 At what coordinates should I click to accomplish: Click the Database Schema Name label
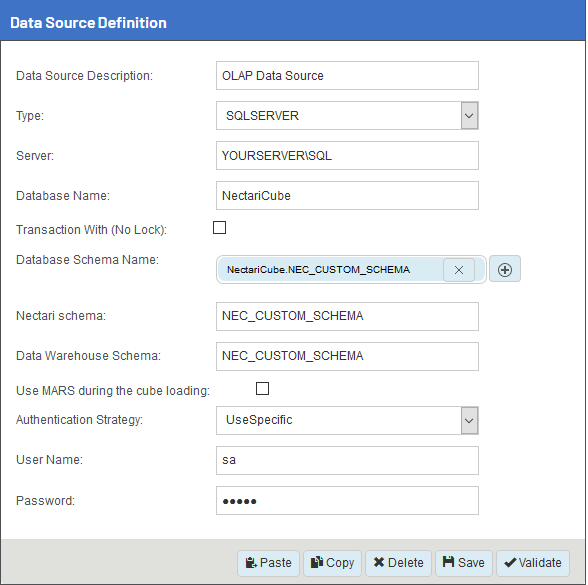tap(87, 260)
